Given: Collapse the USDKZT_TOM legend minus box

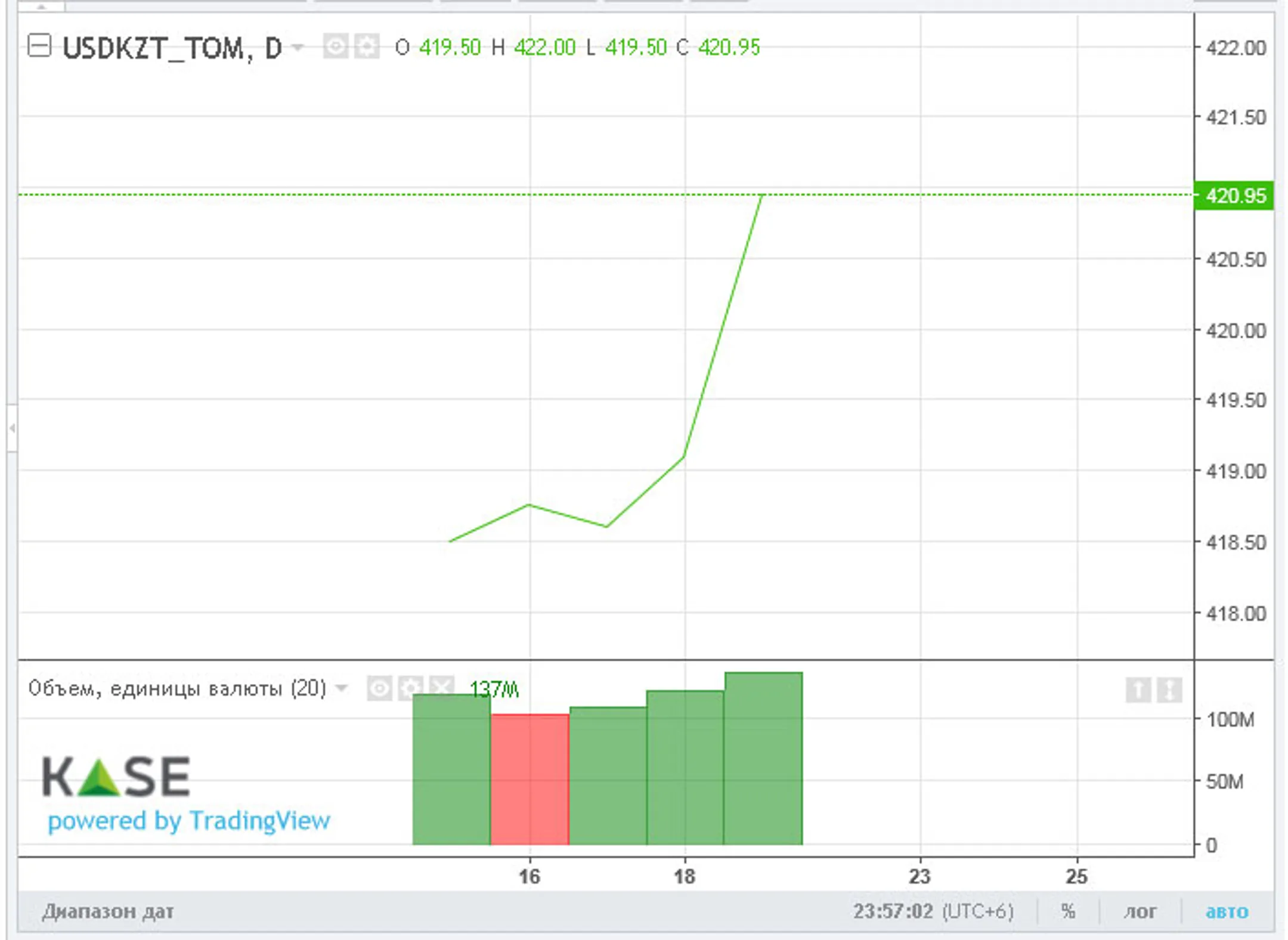Looking at the screenshot, I should [x=39, y=46].
